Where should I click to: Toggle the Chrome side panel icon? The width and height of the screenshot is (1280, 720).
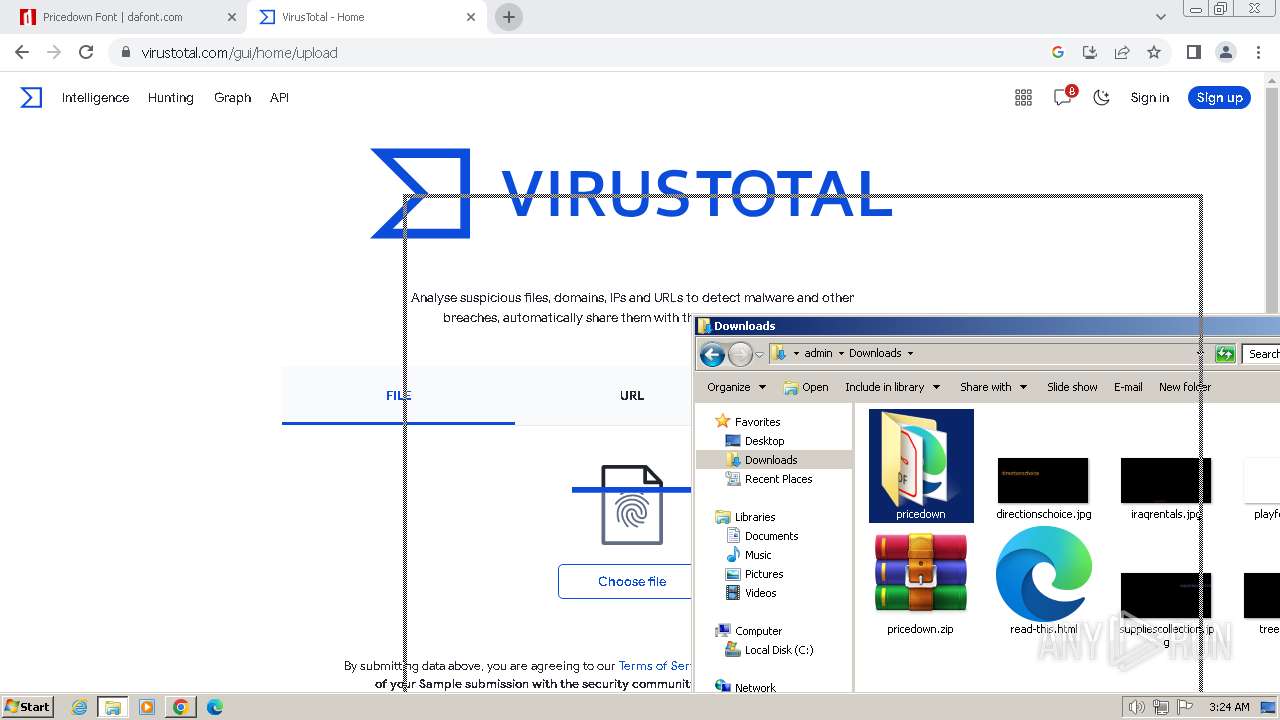coord(1193,52)
